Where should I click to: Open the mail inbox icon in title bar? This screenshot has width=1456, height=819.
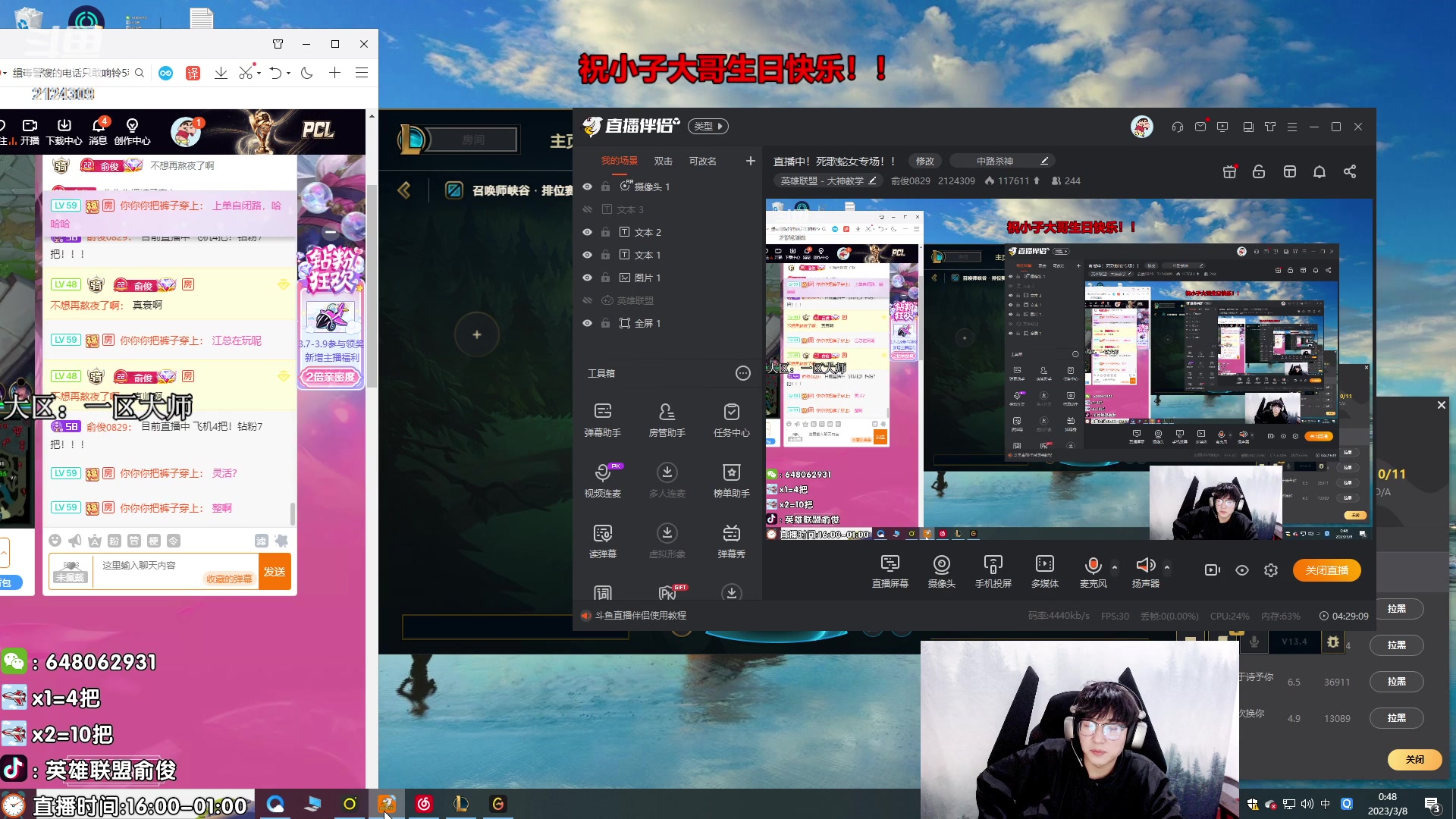tap(1200, 127)
